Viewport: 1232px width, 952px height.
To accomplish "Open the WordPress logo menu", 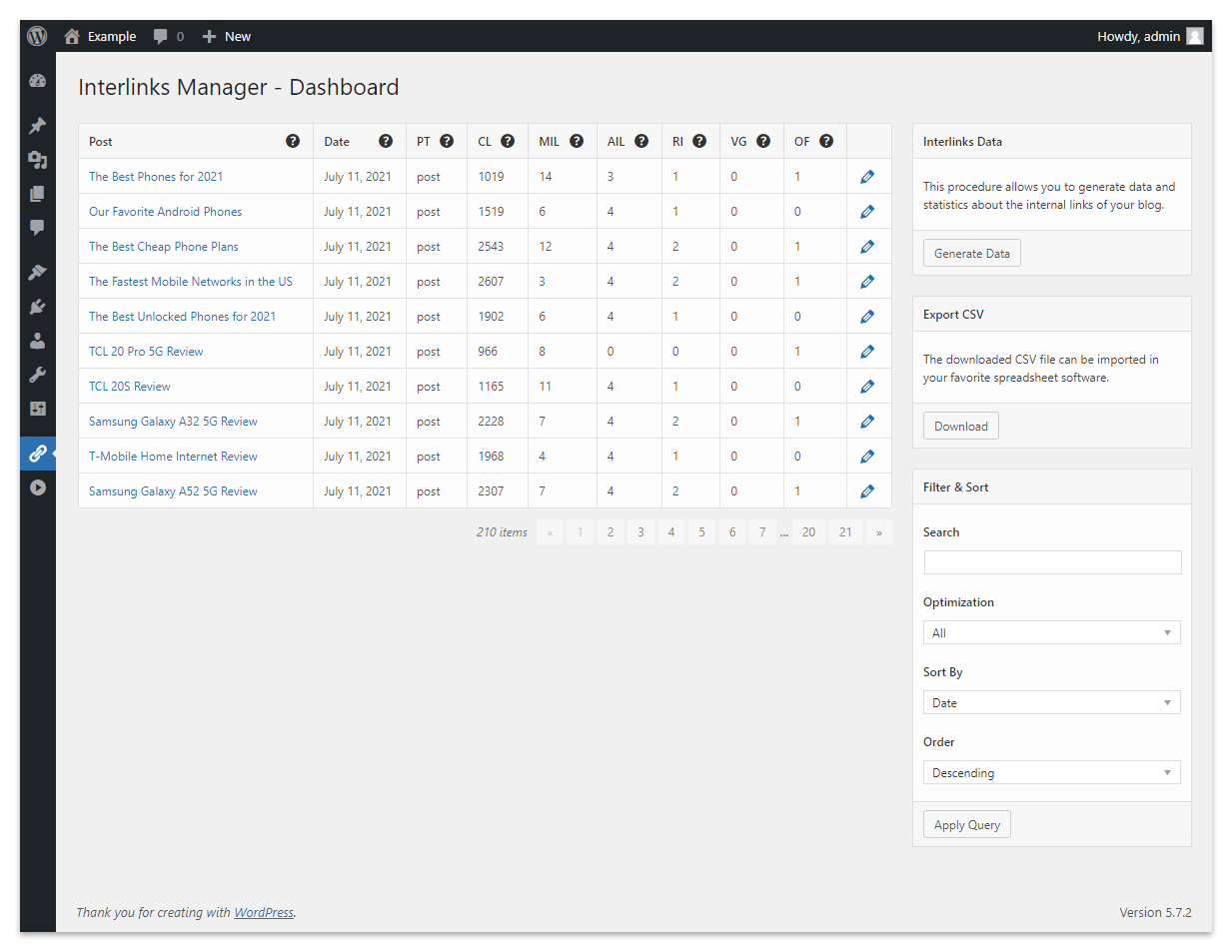I will point(37,36).
